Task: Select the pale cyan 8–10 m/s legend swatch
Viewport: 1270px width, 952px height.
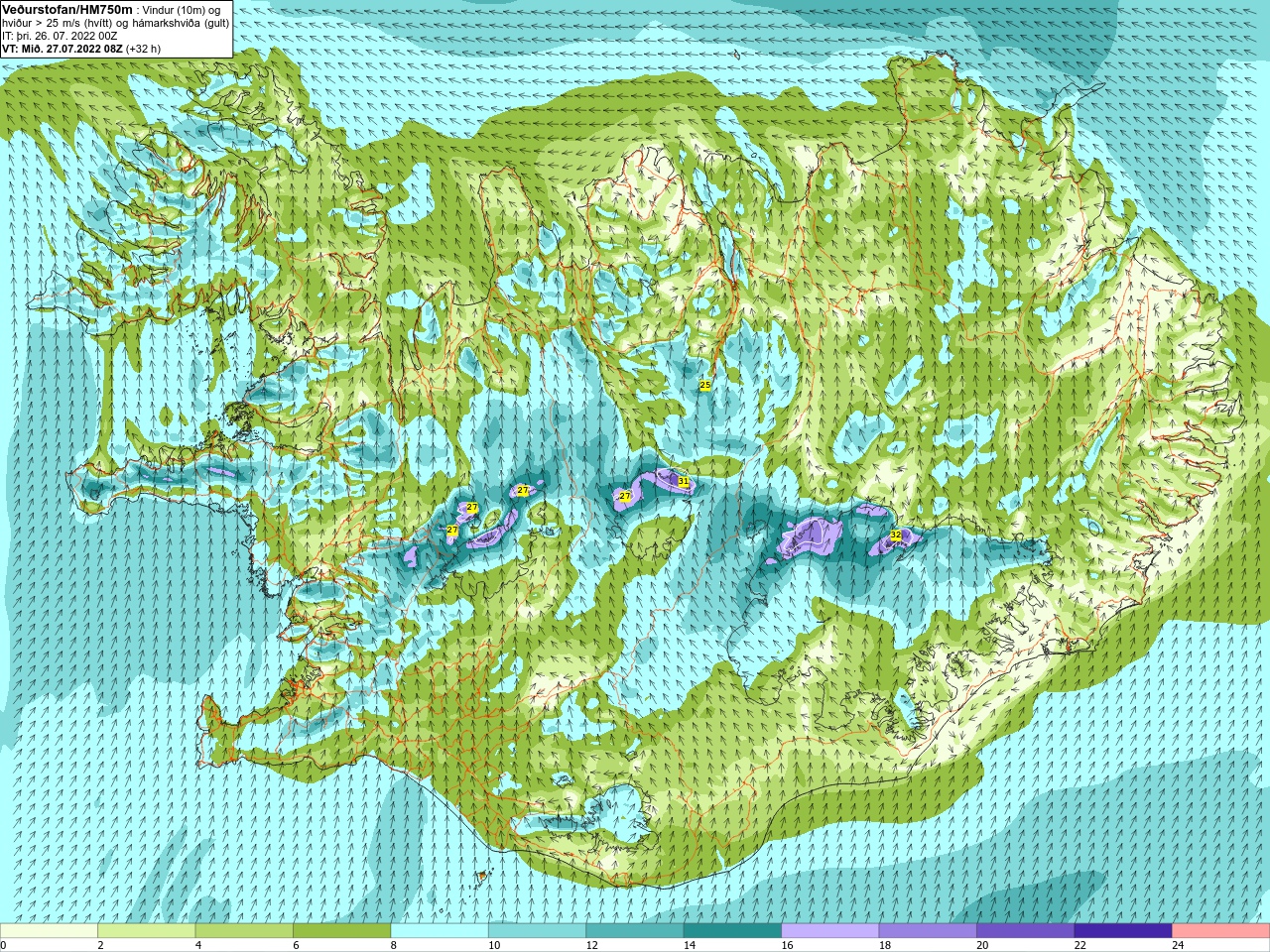Action: click(x=440, y=930)
